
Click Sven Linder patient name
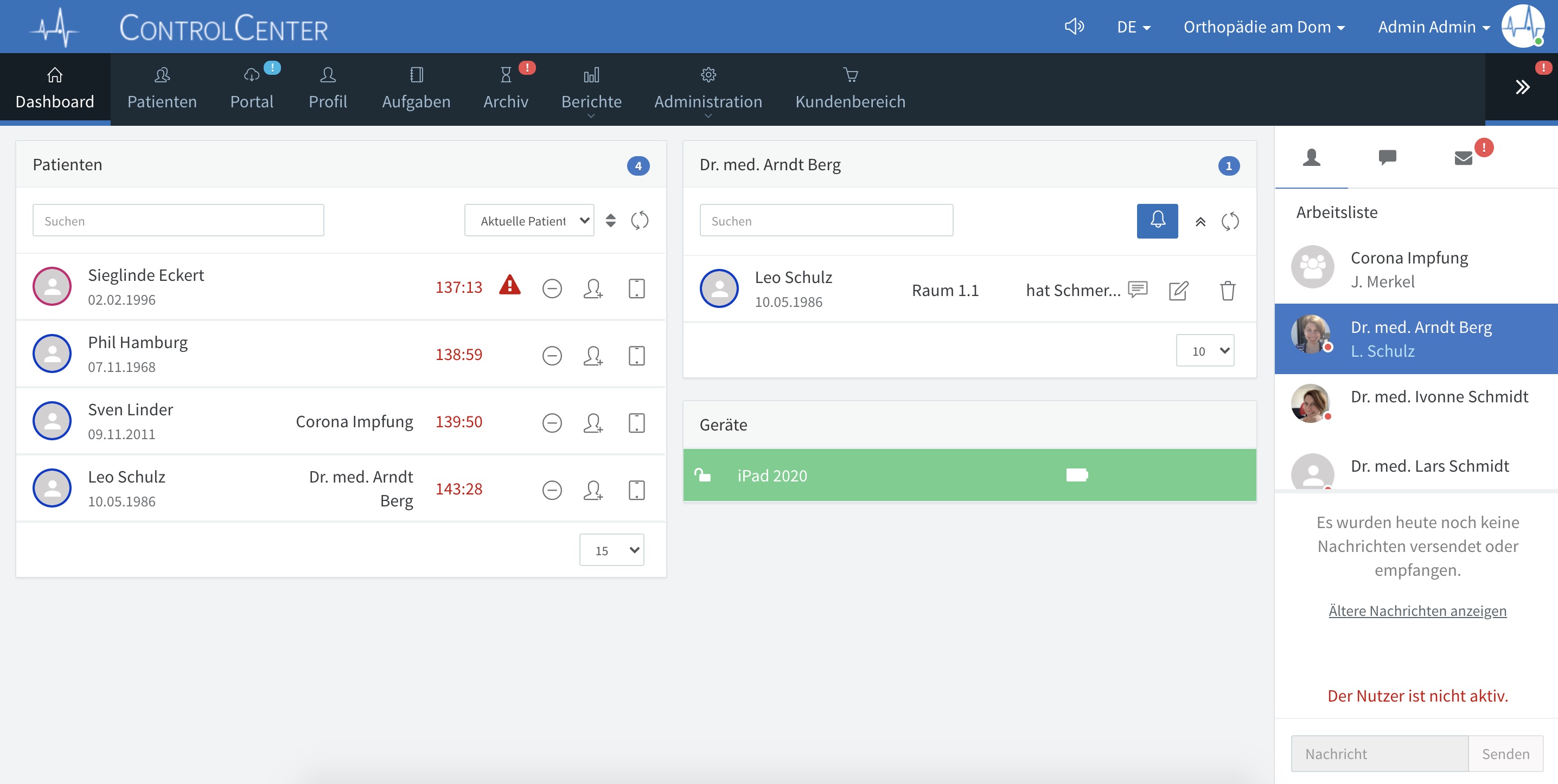(131, 409)
